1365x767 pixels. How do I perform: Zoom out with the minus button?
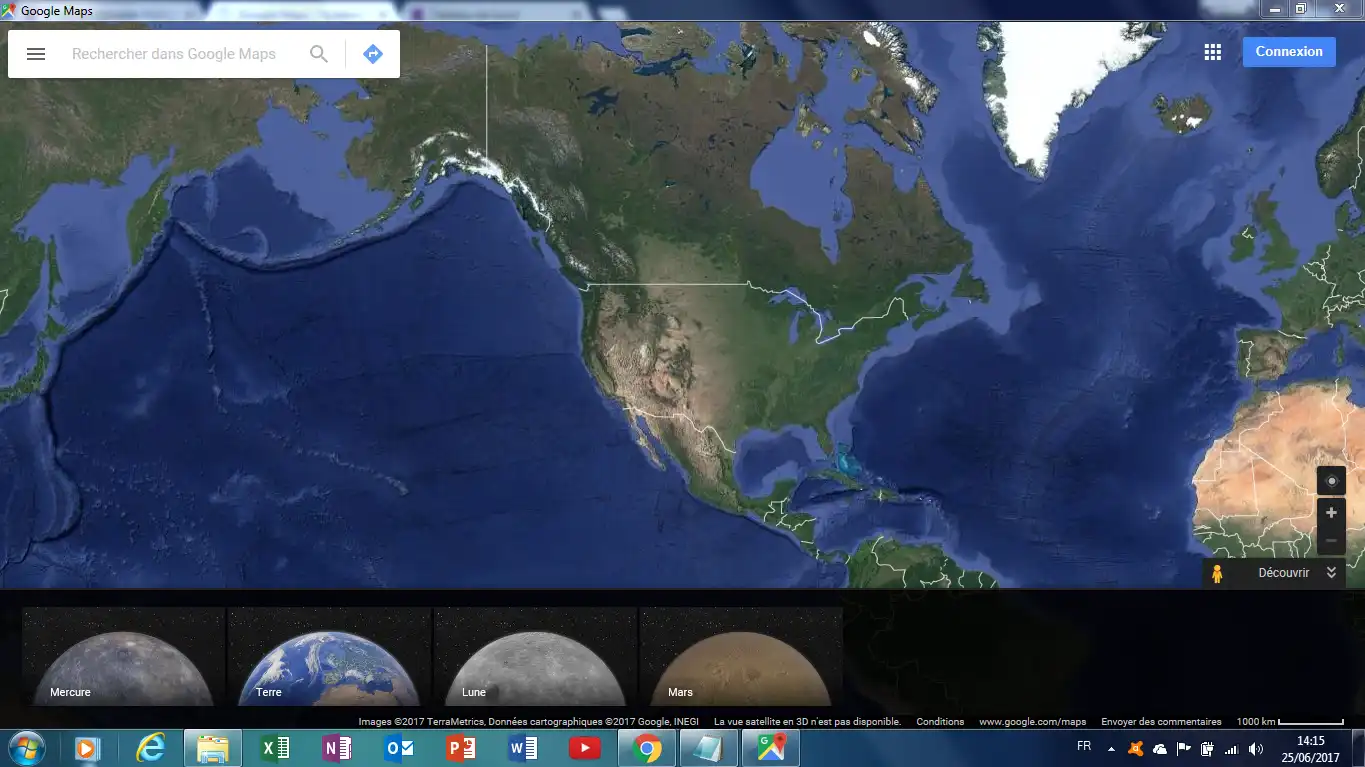pyautogui.click(x=1331, y=541)
